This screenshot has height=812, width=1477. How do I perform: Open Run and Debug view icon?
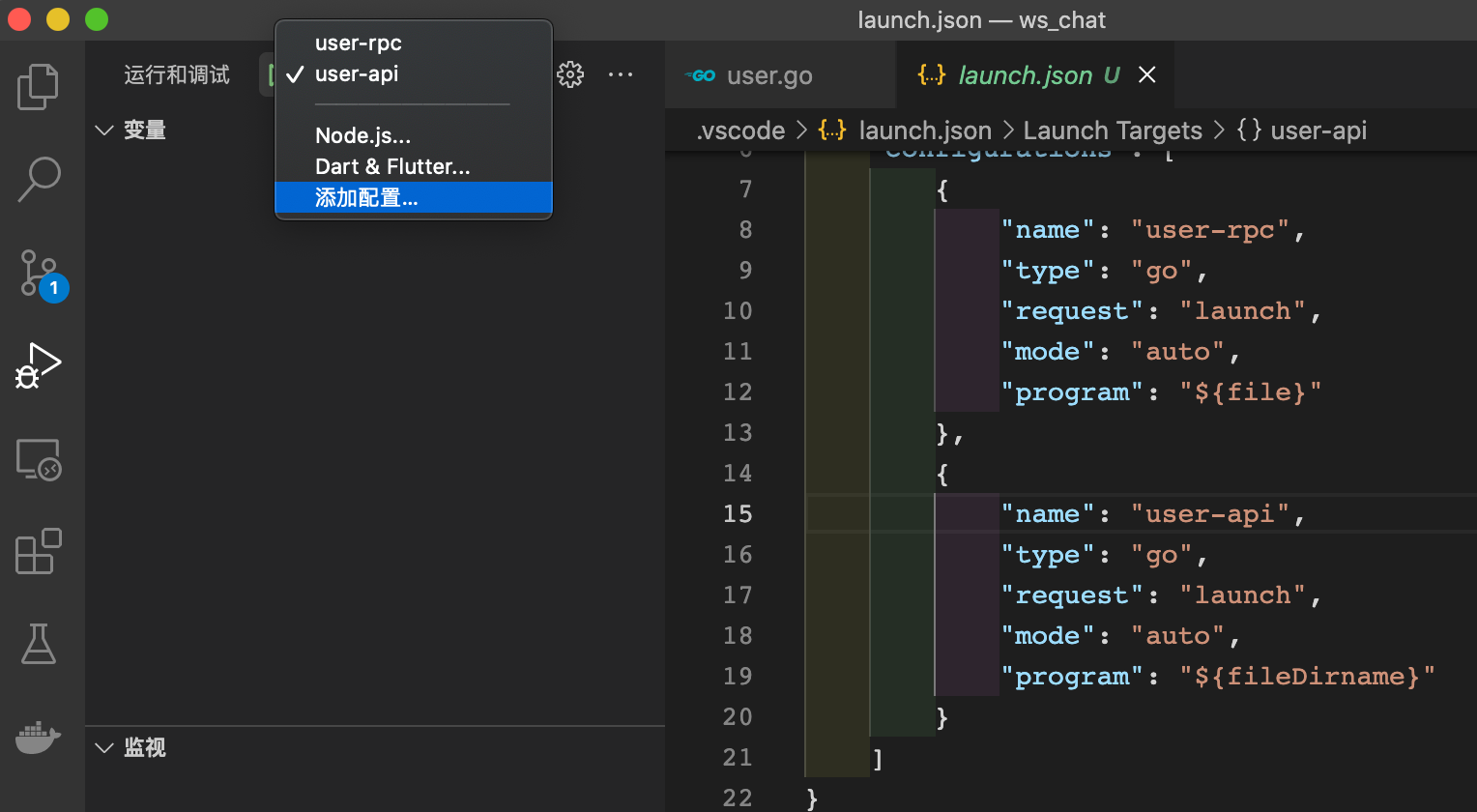pyautogui.click(x=39, y=365)
